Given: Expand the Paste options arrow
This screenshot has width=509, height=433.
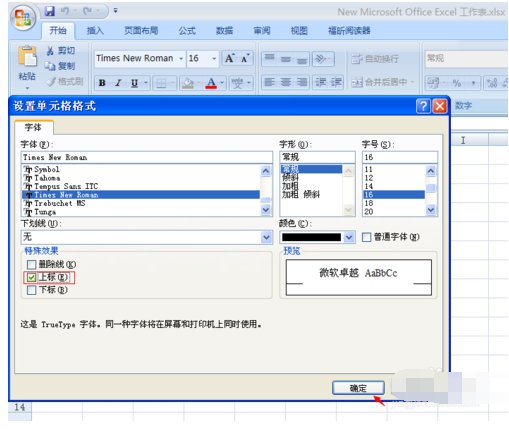Looking at the screenshot, I should 27,88.
